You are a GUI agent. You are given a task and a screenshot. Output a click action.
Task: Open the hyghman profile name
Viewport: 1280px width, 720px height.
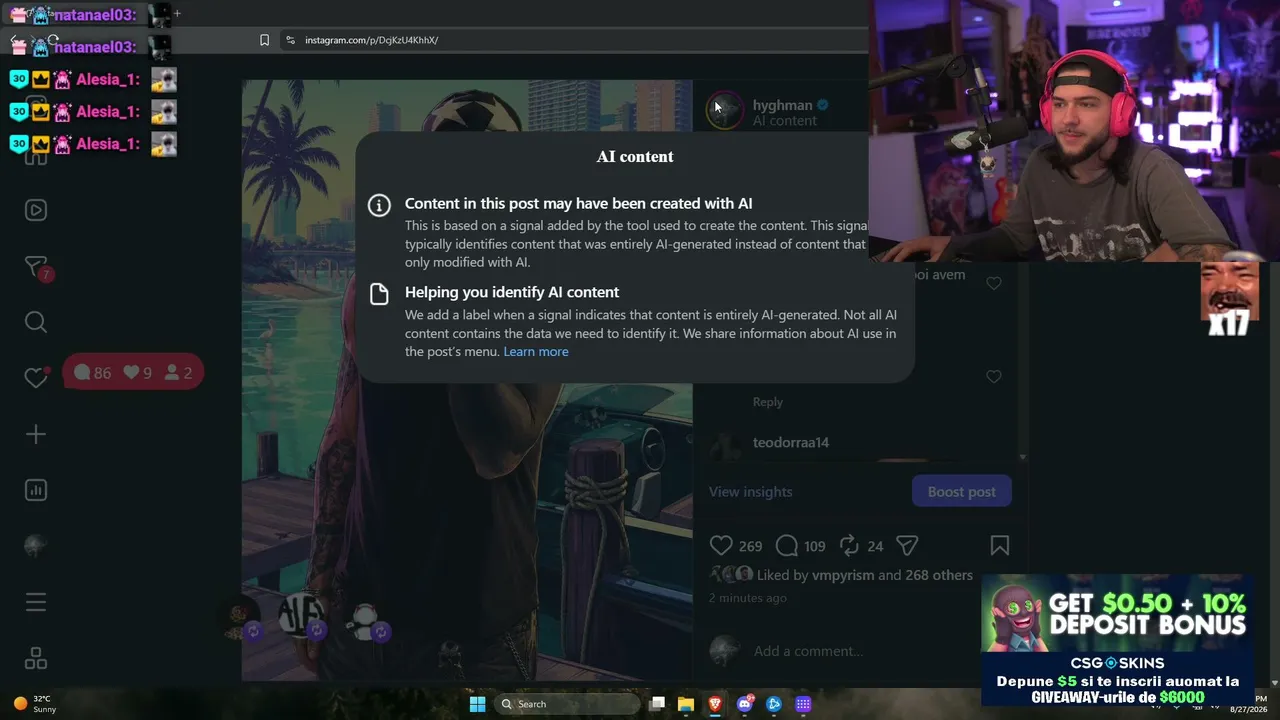coord(782,105)
